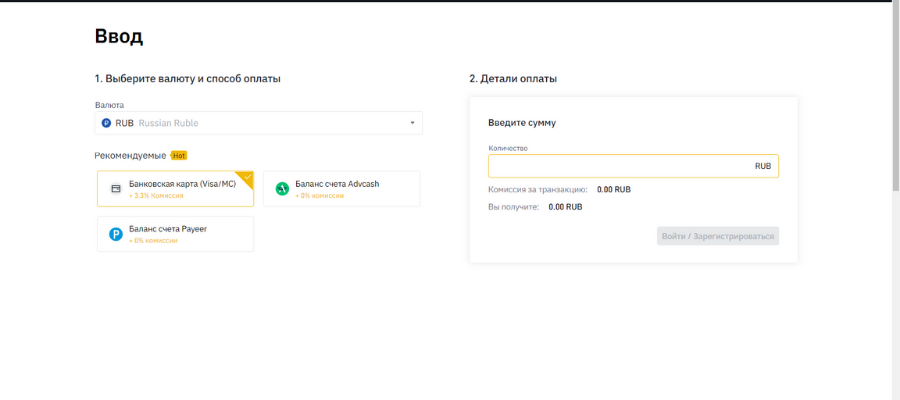This screenshot has width=900, height=400.
Task: Click the '+ 3.3% Комиссия' text
Action: 156,196
